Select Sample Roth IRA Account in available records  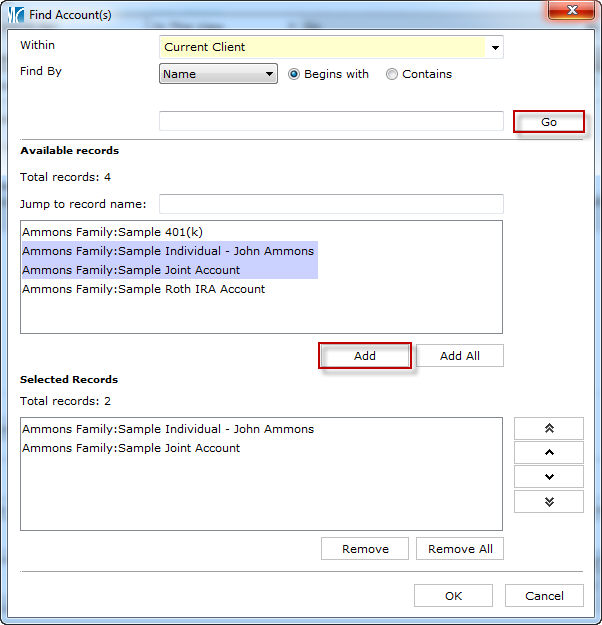[x=143, y=289]
